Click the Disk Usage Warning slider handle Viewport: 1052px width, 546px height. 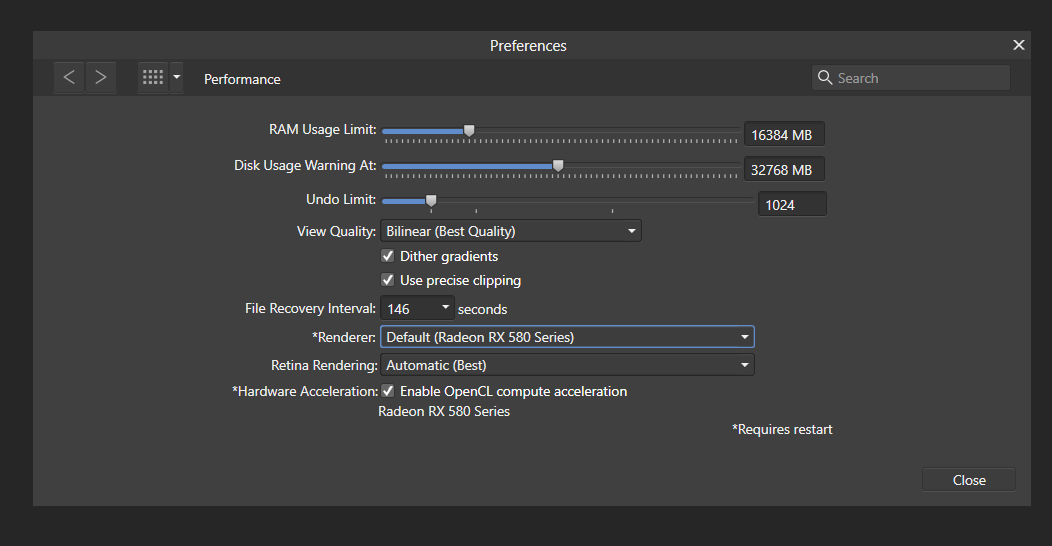[x=558, y=165]
